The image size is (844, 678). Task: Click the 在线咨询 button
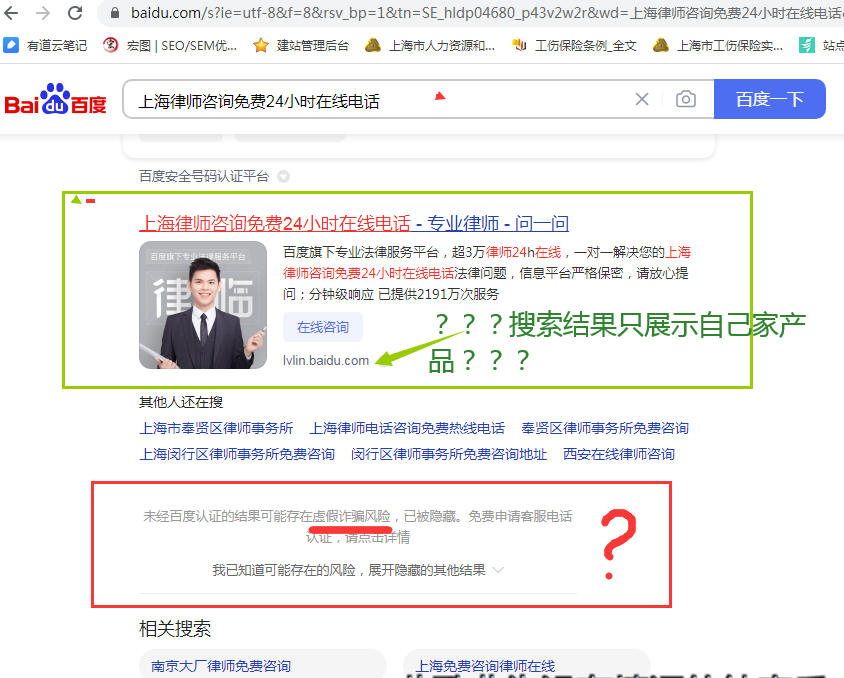pos(323,327)
